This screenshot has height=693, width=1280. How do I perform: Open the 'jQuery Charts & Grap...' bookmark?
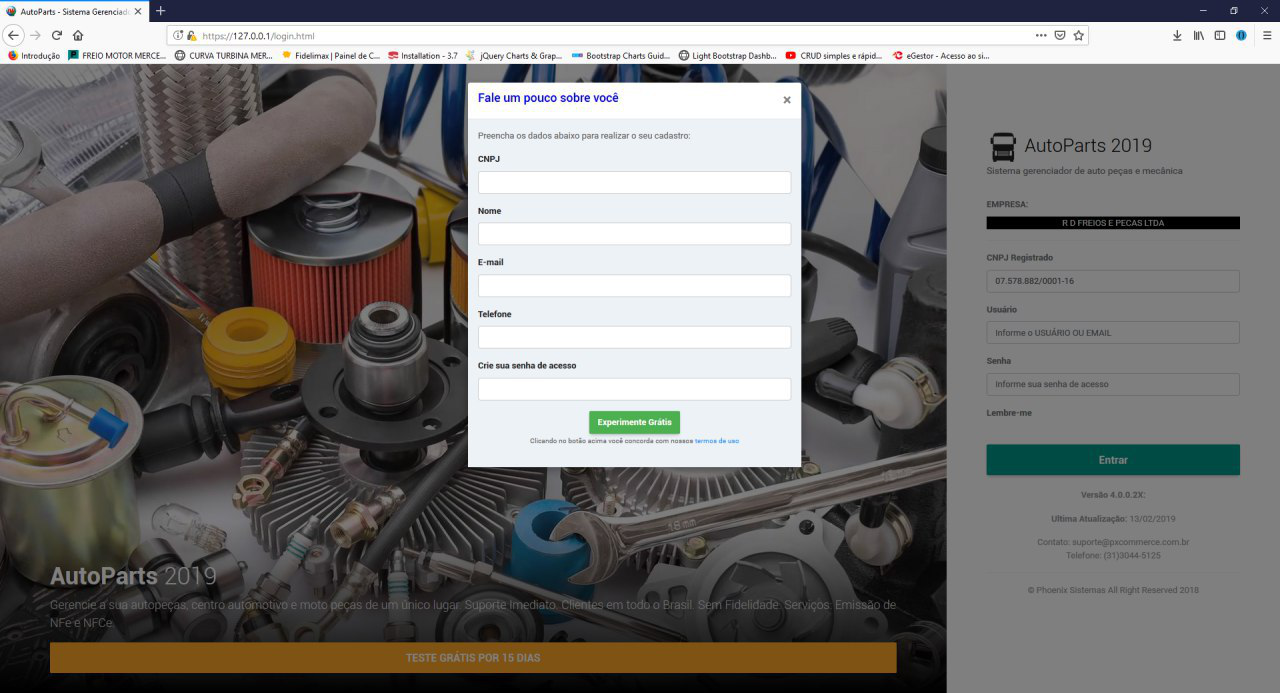coord(514,56)
